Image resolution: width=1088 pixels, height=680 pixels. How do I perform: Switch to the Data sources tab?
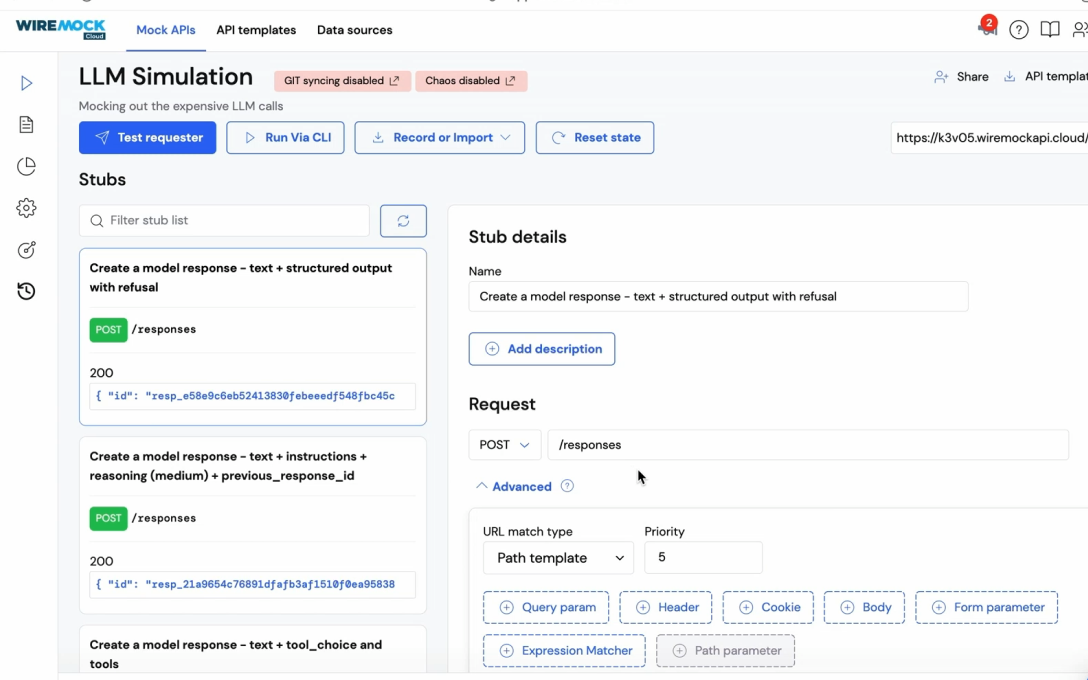355,30
